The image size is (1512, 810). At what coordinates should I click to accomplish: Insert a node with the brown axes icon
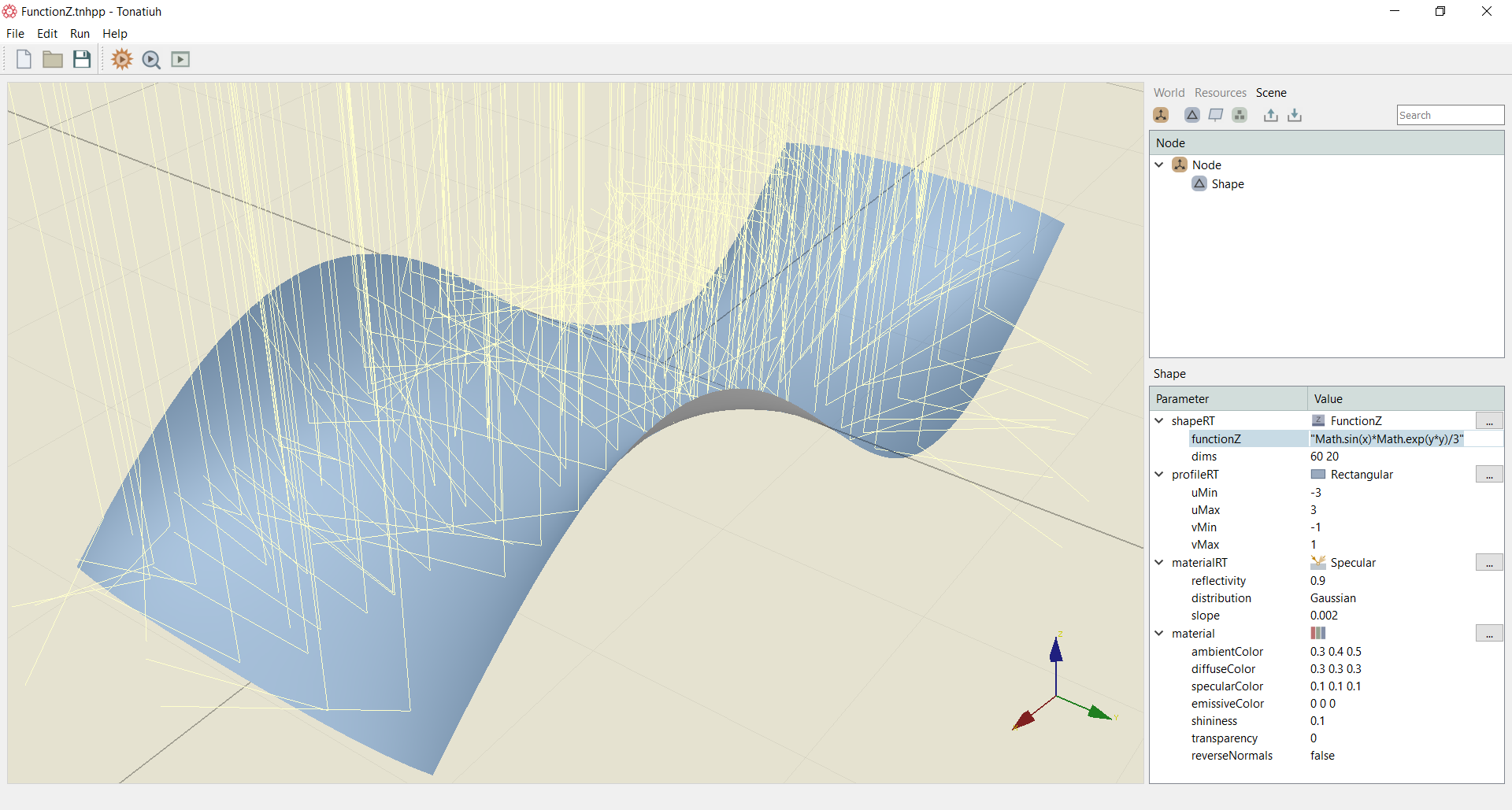(x=1161, y=115)
